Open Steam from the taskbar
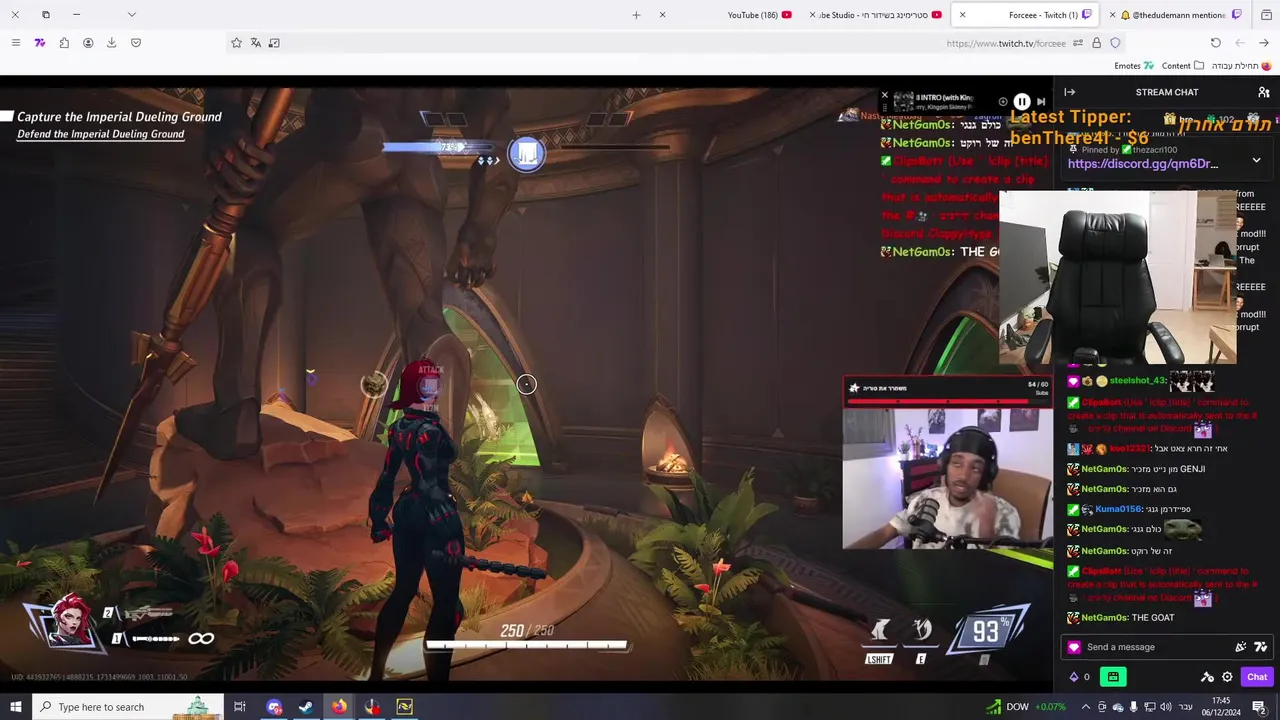The height and width of the screenshot is (720, 1280). coord(306,707)
